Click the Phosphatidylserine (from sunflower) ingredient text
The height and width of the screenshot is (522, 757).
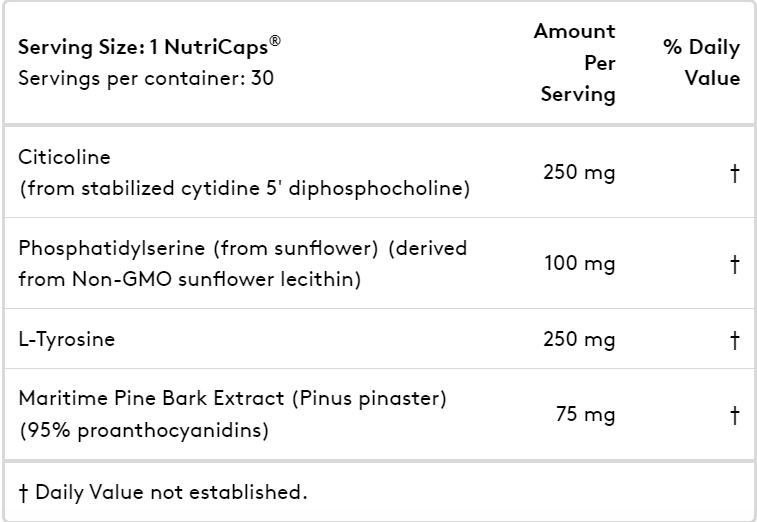click(198, 248)
